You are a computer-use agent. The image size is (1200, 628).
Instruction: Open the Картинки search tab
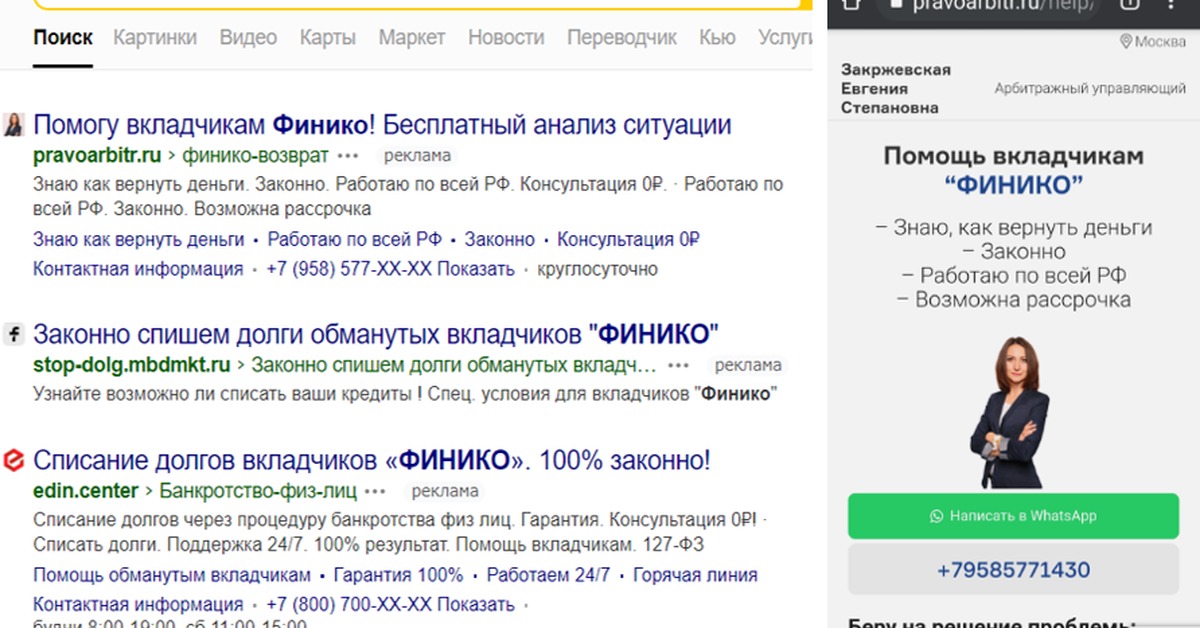[x=155, y=38]
